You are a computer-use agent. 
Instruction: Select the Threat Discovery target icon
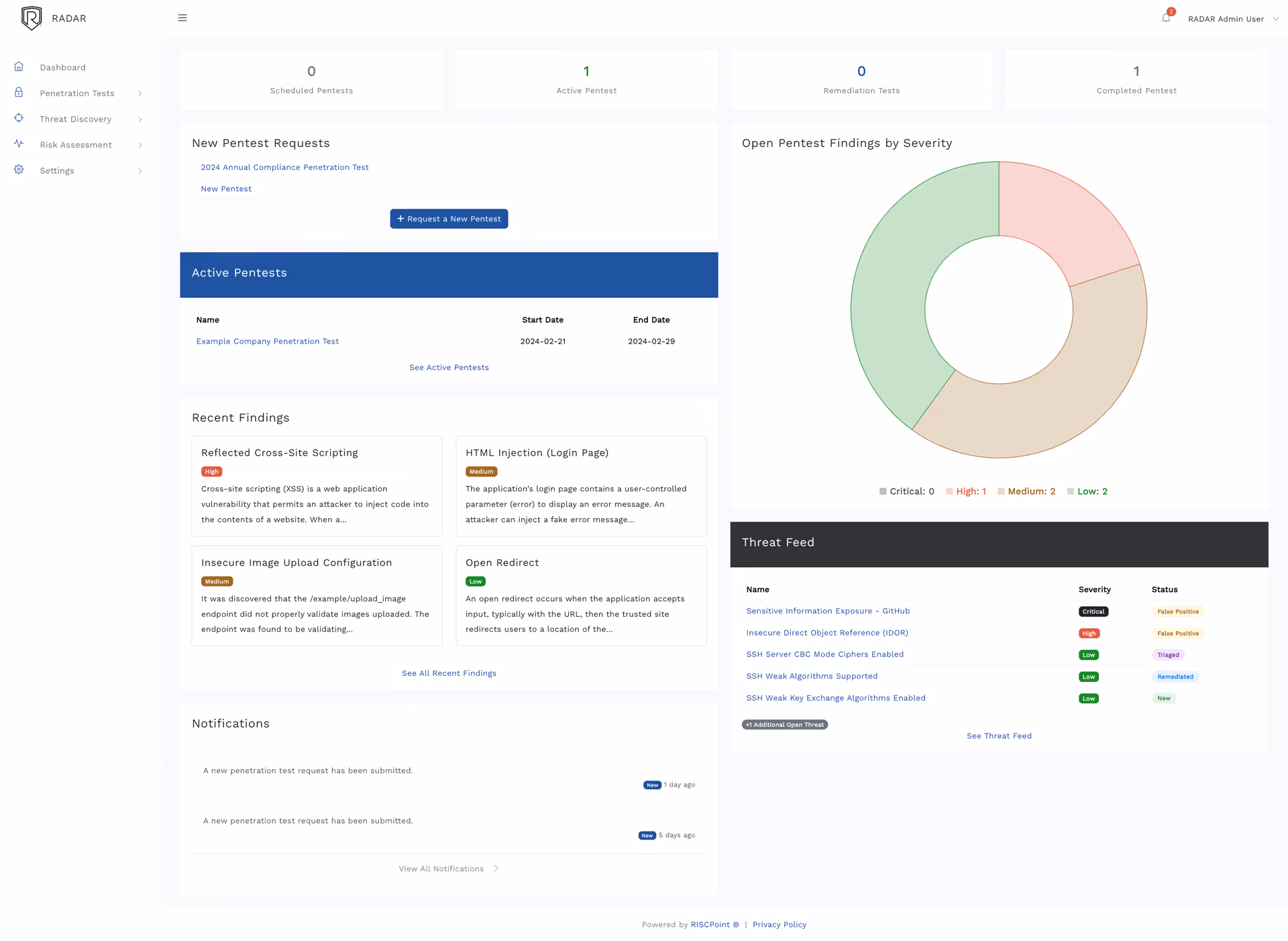[x=18, y=119]
